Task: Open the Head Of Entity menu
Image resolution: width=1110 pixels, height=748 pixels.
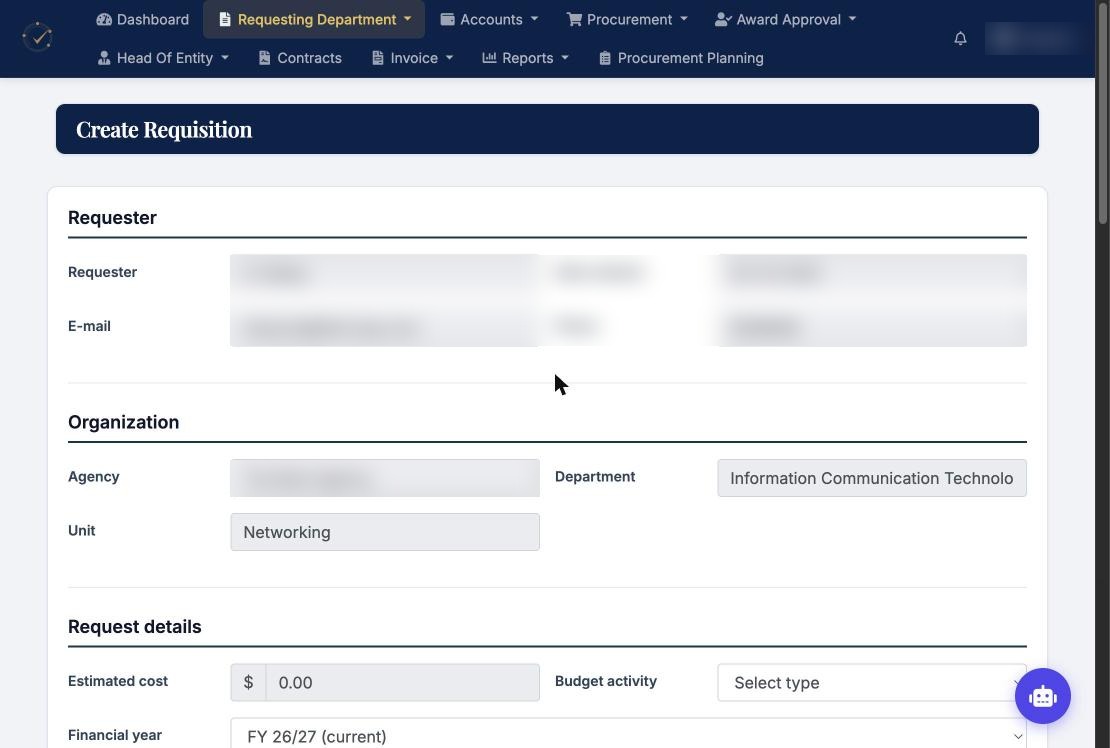Action: pos(163,58)
